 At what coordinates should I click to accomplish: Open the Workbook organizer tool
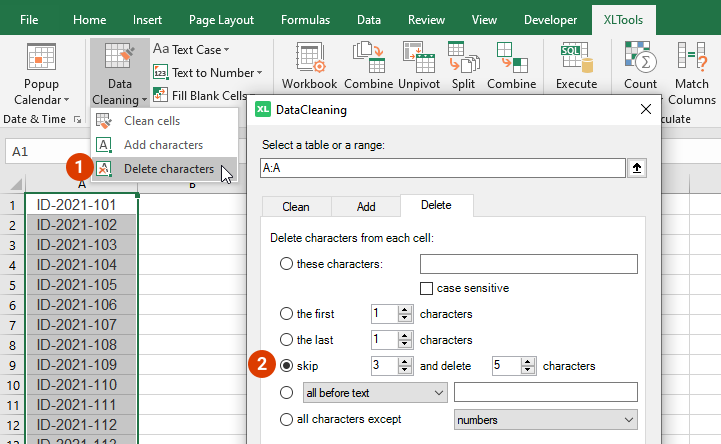[x=309, y=65]
